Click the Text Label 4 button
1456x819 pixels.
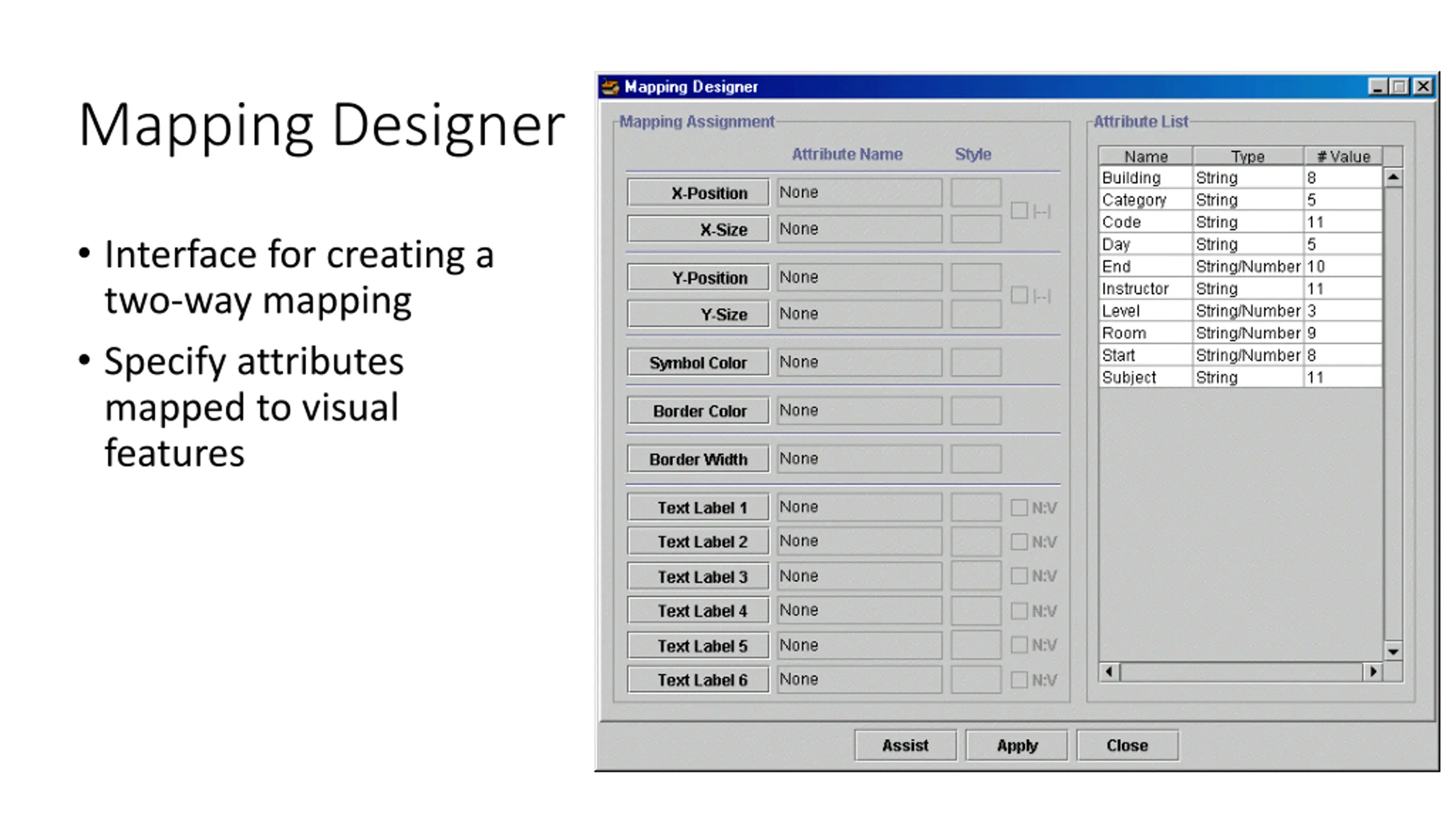coord(698,611)
